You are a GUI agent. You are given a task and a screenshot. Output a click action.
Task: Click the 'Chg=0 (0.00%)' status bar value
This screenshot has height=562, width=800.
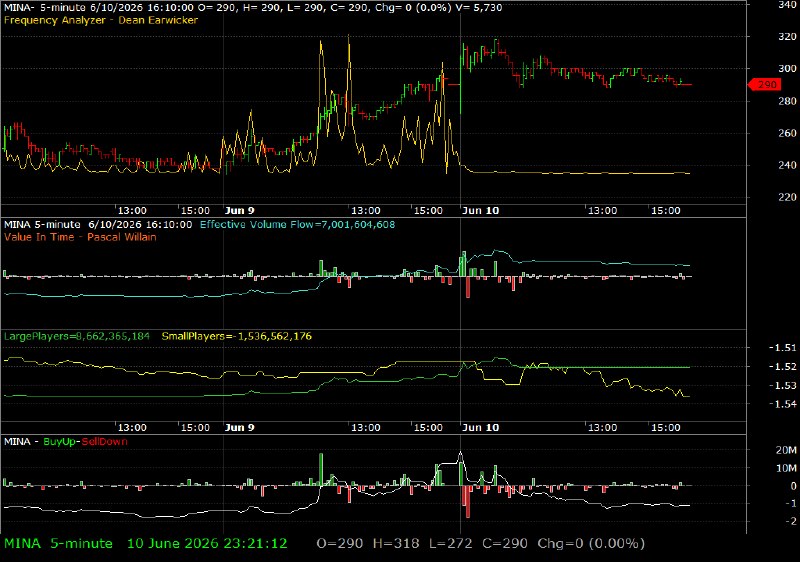[x=591, y=544]
